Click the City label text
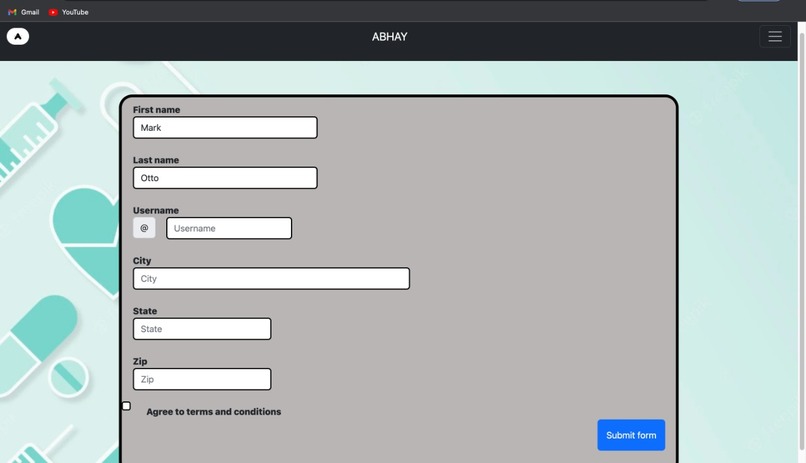806x463 pixels. pos(142,261)
